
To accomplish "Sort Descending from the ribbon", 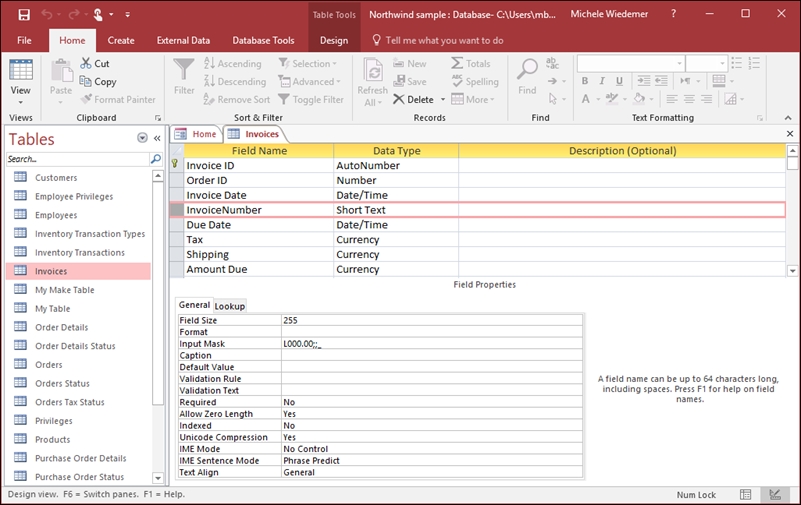I will point(234,81).
